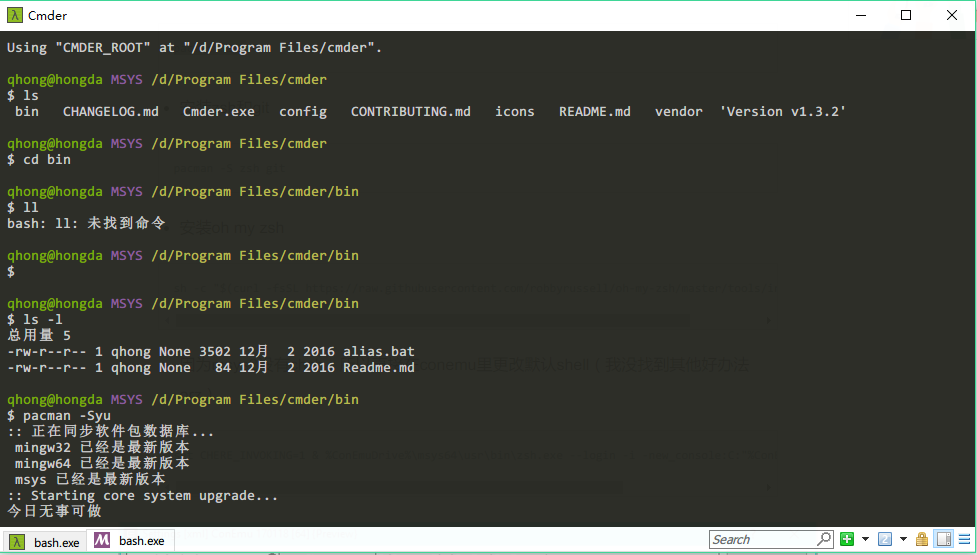Click 'Starting core system upgrade...' line
Screen dimensions: 977x555
(142, 496)
